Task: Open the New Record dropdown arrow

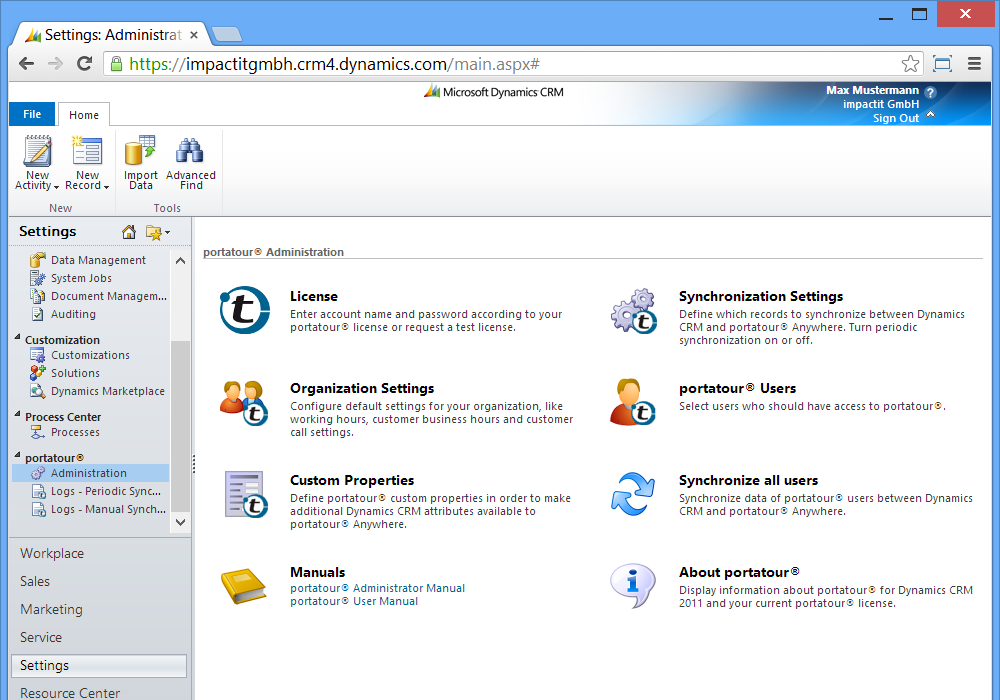Action: [x=106, y=187]
